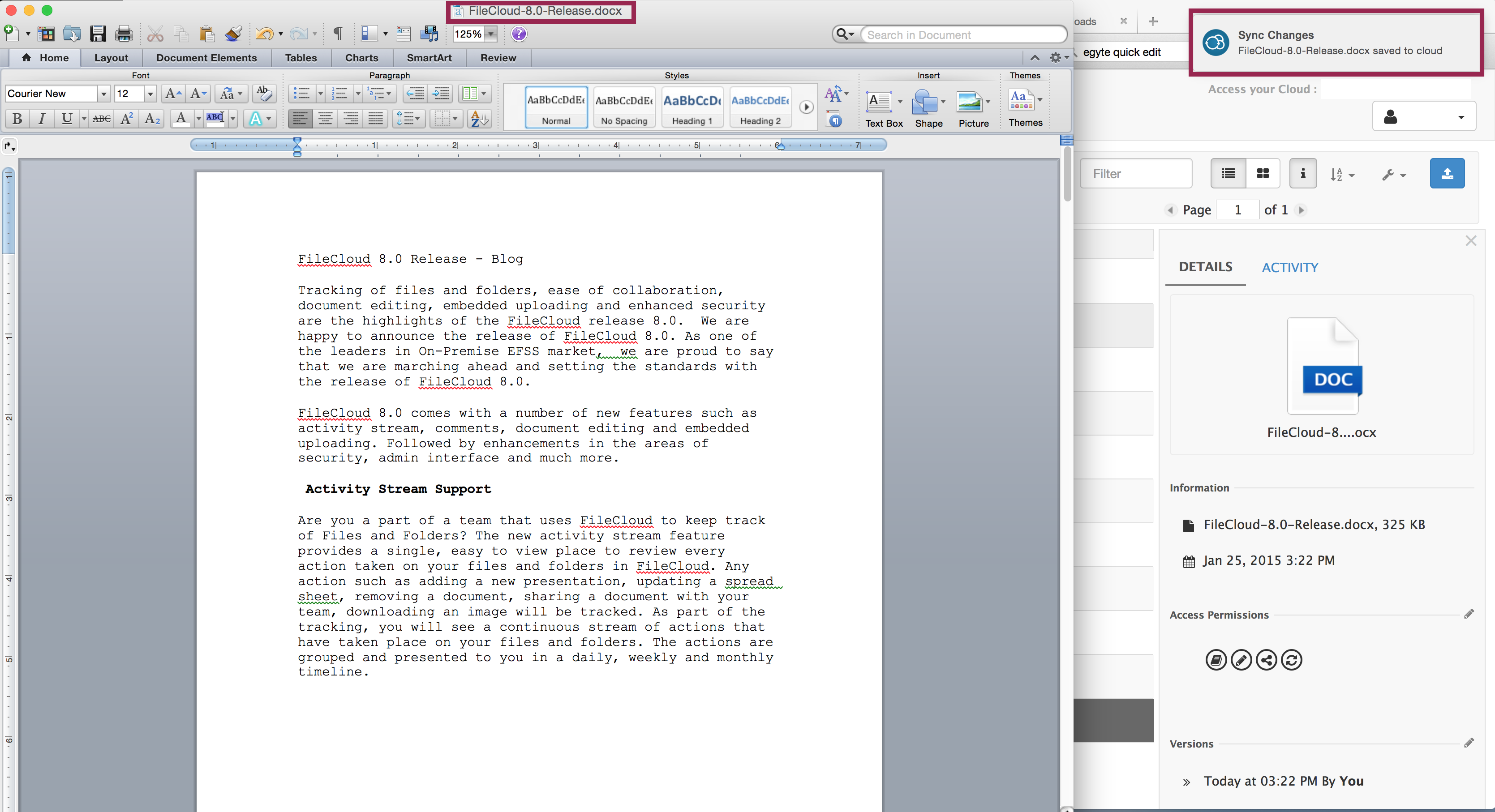Apply the Normal style
Viewport: 1495px width, 812px height.
pyautogui.click(x=556, y=107)
